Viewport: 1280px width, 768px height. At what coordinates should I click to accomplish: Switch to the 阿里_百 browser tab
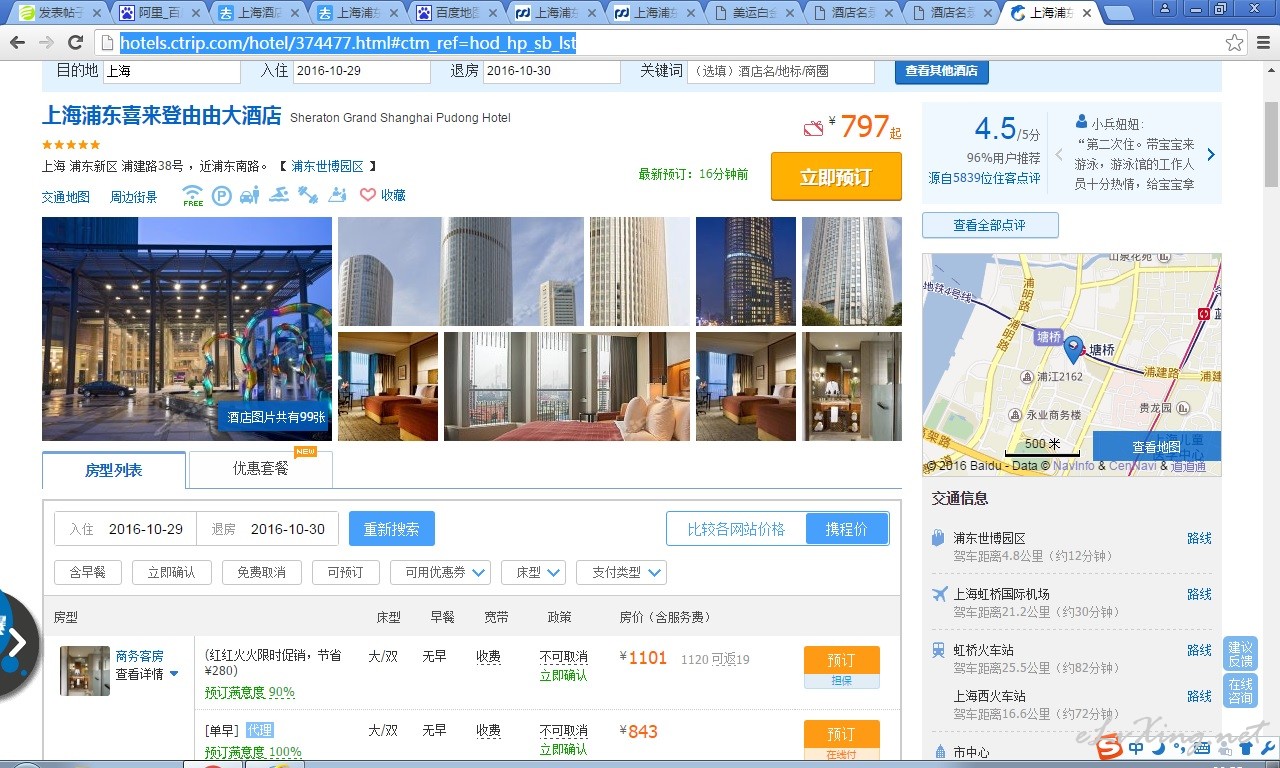point(157,13)
